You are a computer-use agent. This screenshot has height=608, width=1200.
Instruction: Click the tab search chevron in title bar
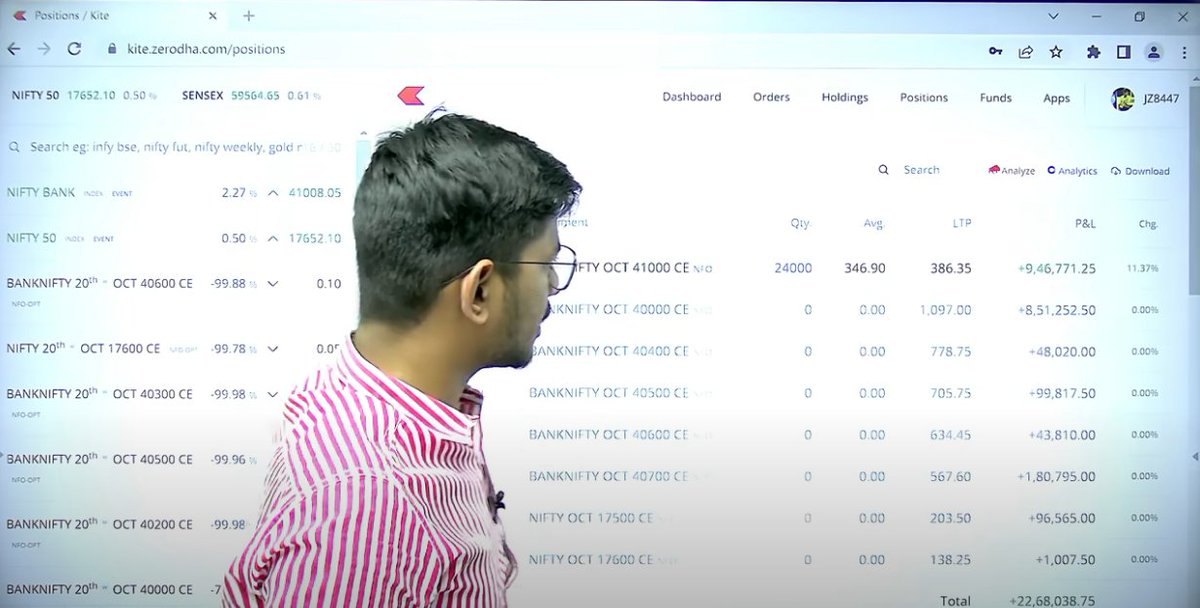[x=1053, y=16]
